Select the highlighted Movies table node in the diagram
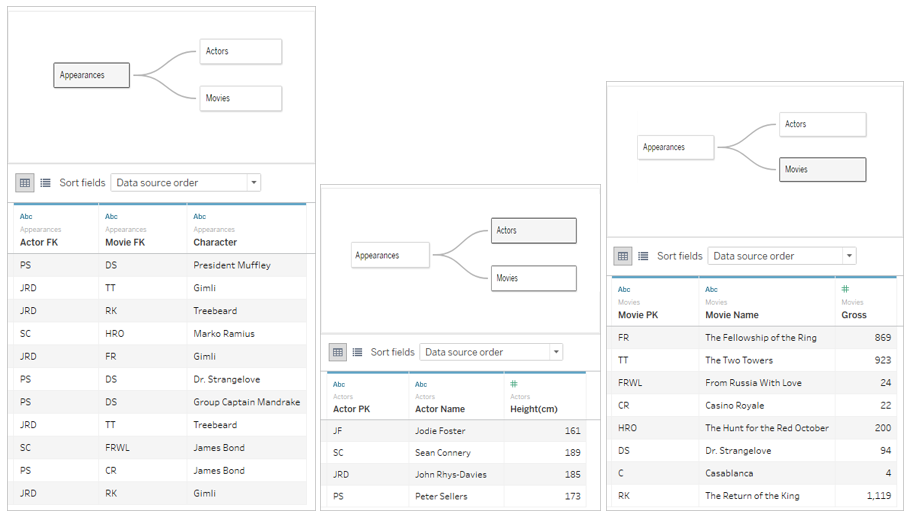The image size is (909, 517). (x=822, y=170)
